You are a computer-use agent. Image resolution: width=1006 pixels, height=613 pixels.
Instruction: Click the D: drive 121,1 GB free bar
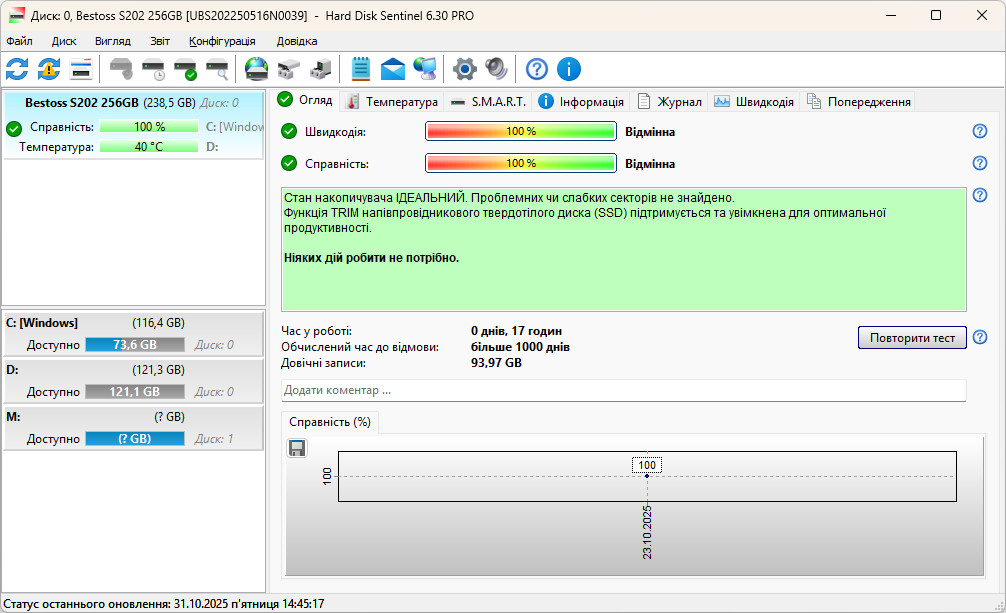pos(135,392)
